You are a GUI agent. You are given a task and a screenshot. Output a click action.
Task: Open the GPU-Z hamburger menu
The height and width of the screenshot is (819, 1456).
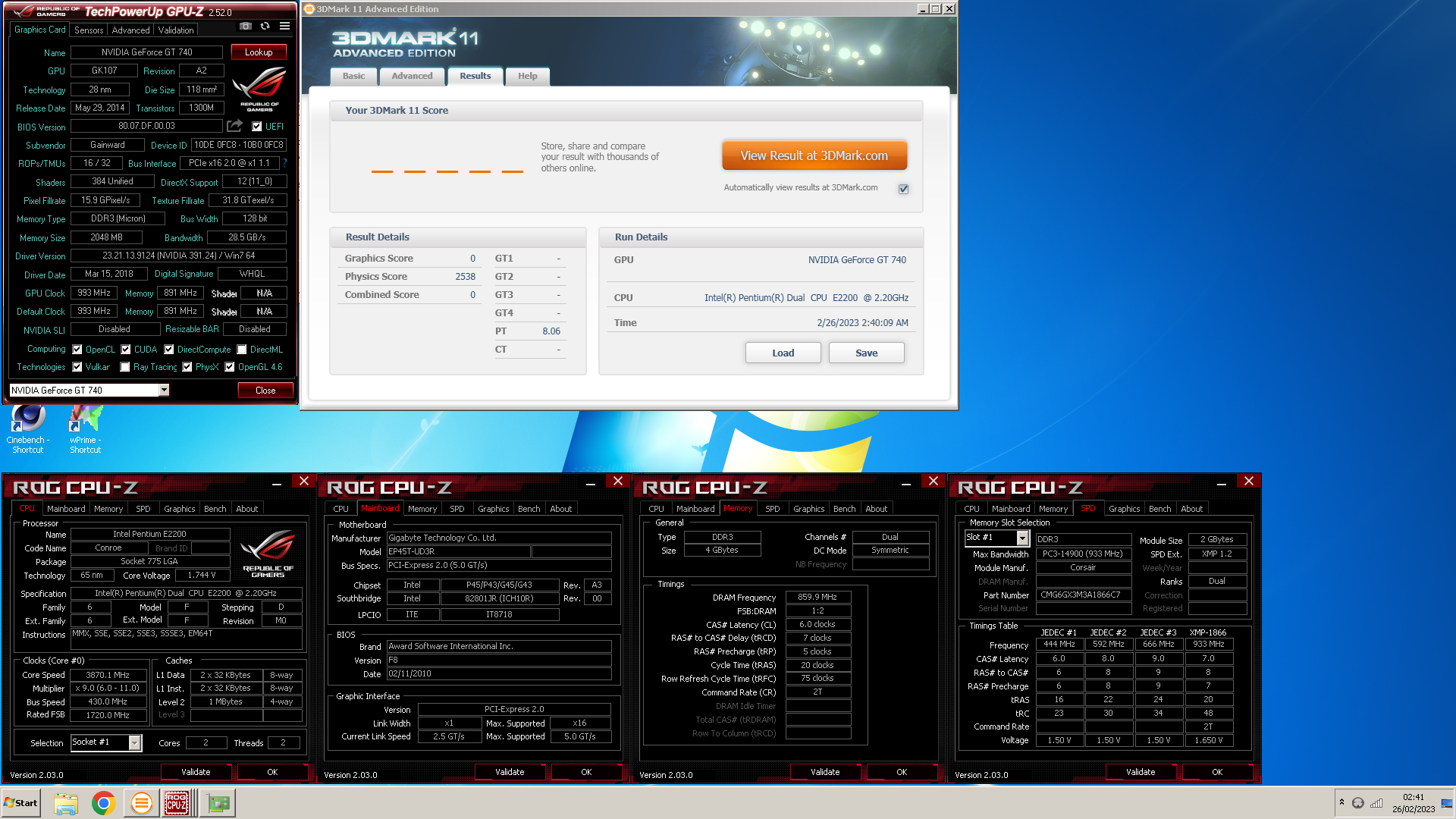point(284,27)
